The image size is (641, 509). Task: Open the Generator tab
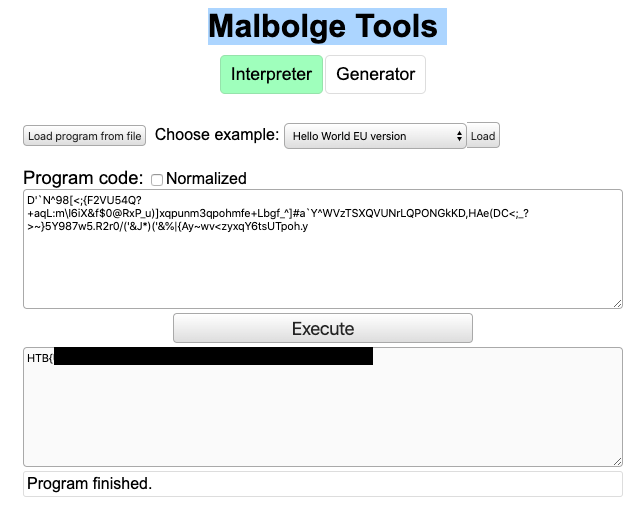(375, 75)
